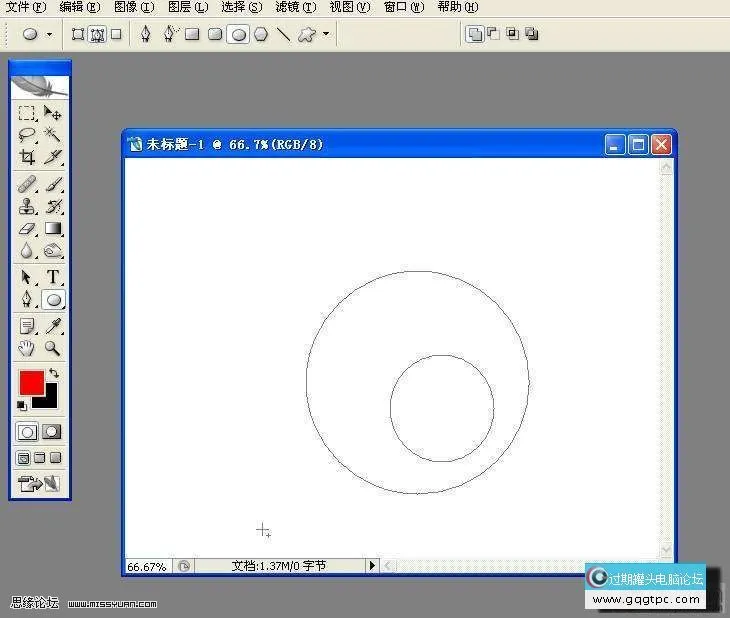Screen dimensions: 730x618
Task: Open the tool preset picker dropdown arrow
Action: (49, 34)
